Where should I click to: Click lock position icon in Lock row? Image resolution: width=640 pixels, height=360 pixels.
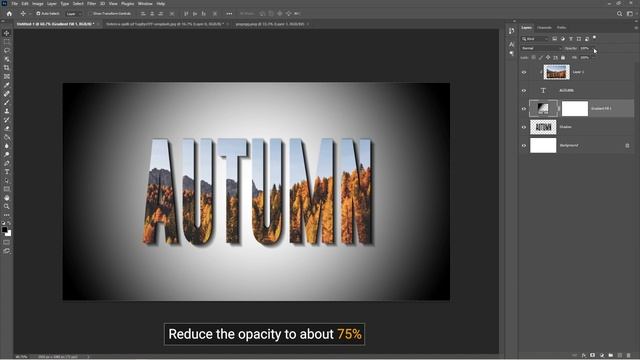click(x=548, y=58)
